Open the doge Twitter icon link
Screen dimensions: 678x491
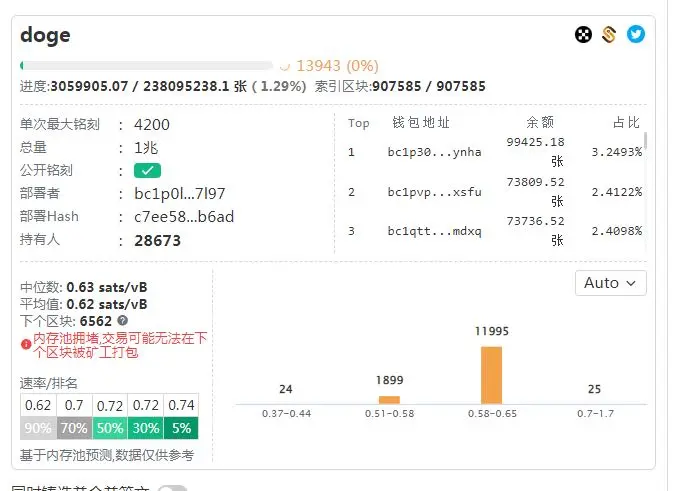(x=636, y=34)
